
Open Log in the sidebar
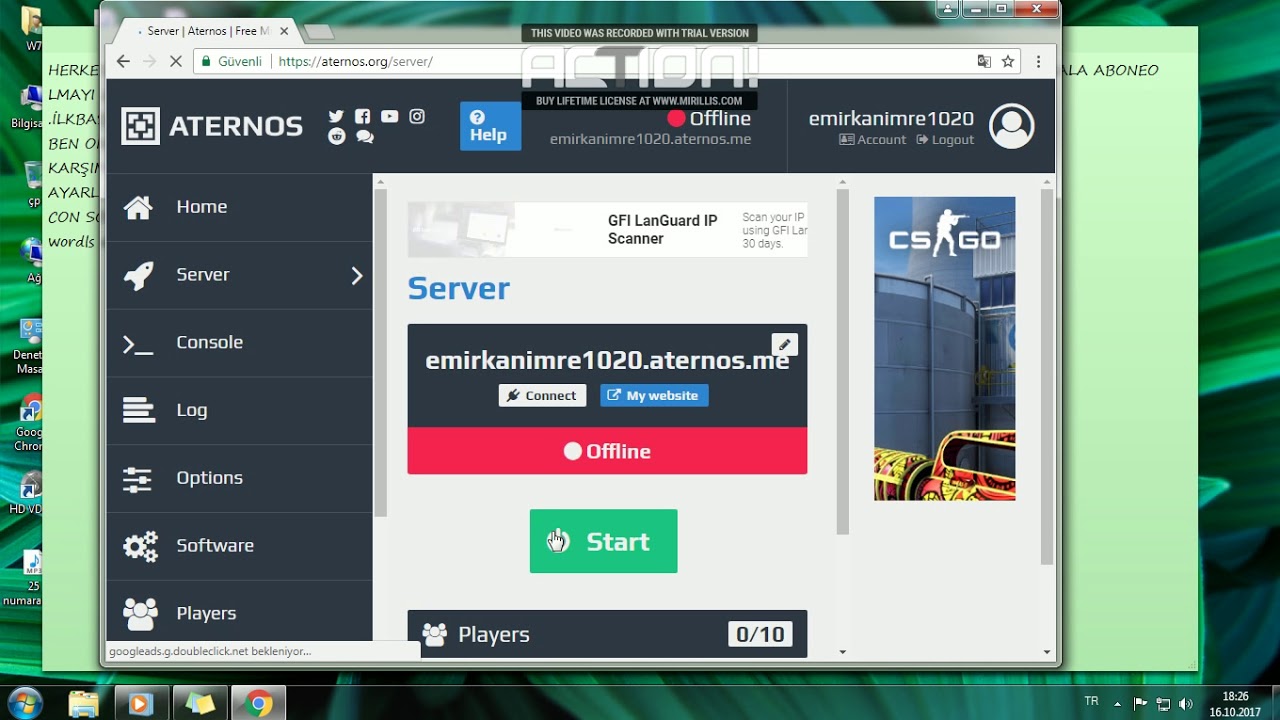(x=239, y=410)
